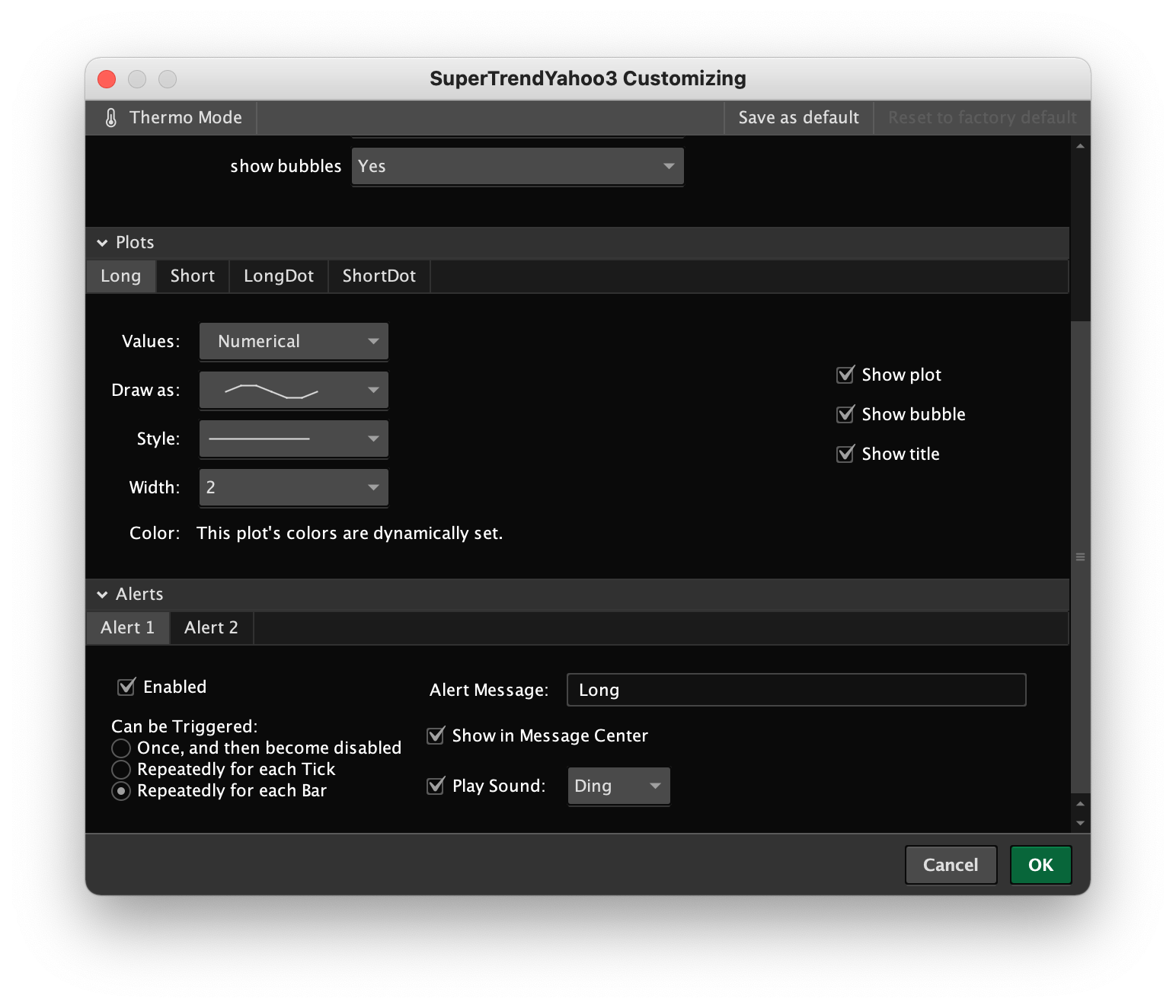Toggle the Show bubble checkbox
The image size is (1176, 1008).
point(845,414)
